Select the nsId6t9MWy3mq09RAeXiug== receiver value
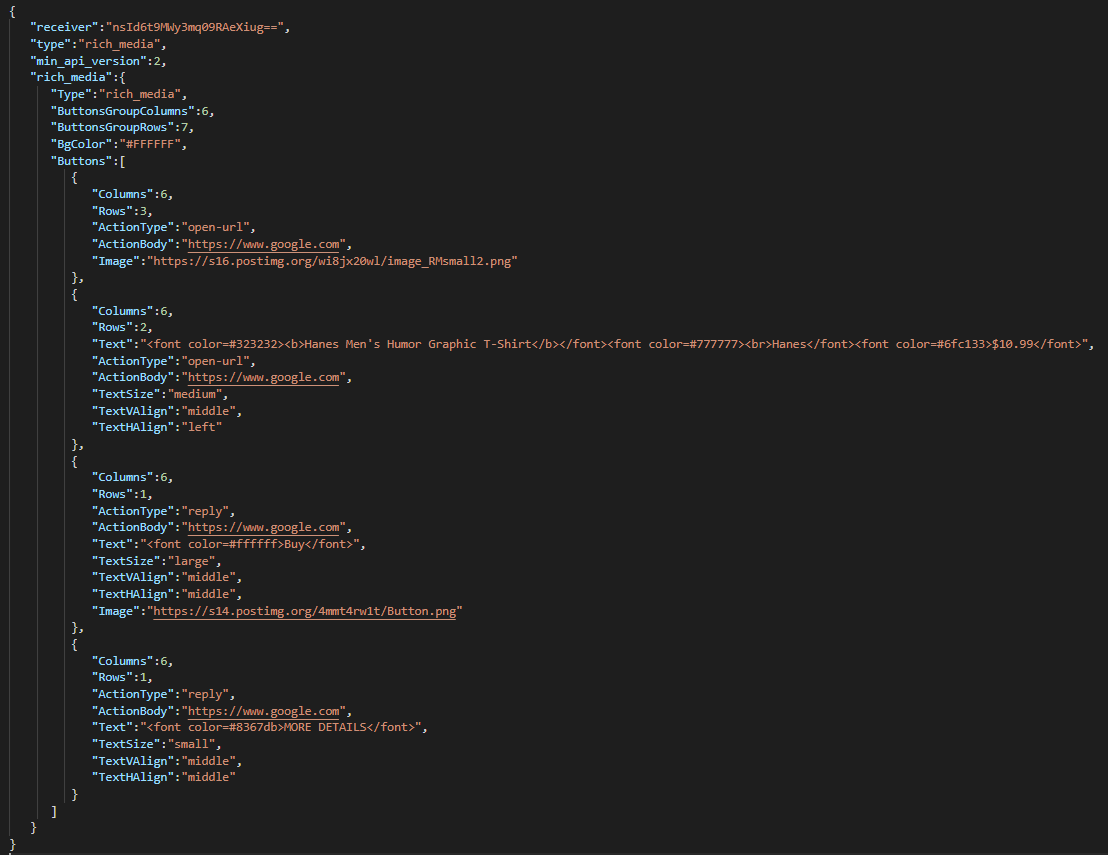 click(x=194, y=28)
